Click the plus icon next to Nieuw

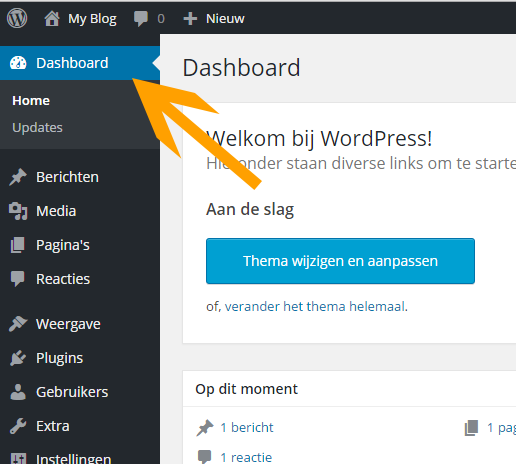tap(190, 19)
